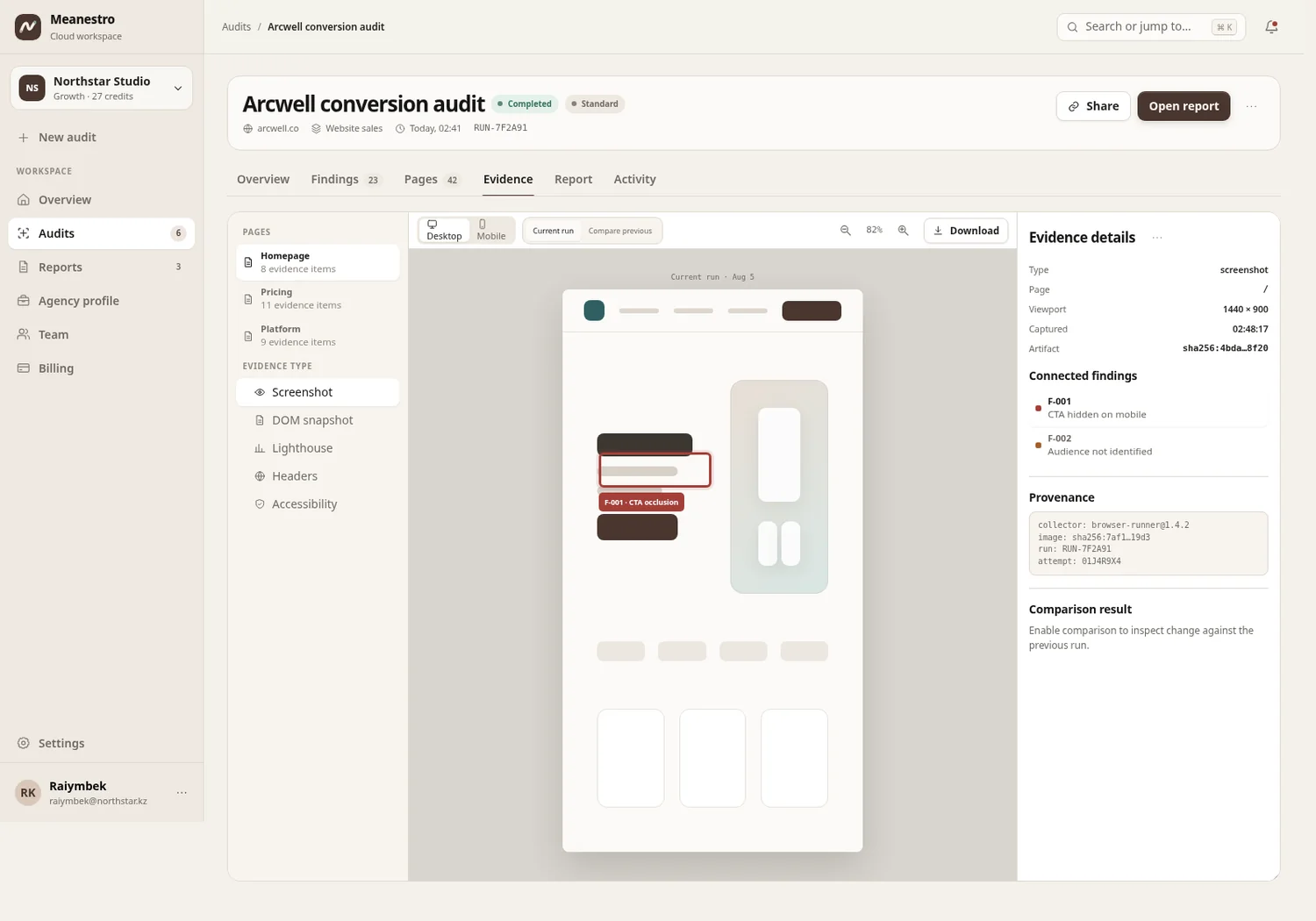Open the notifications bell

[1271, 27]
